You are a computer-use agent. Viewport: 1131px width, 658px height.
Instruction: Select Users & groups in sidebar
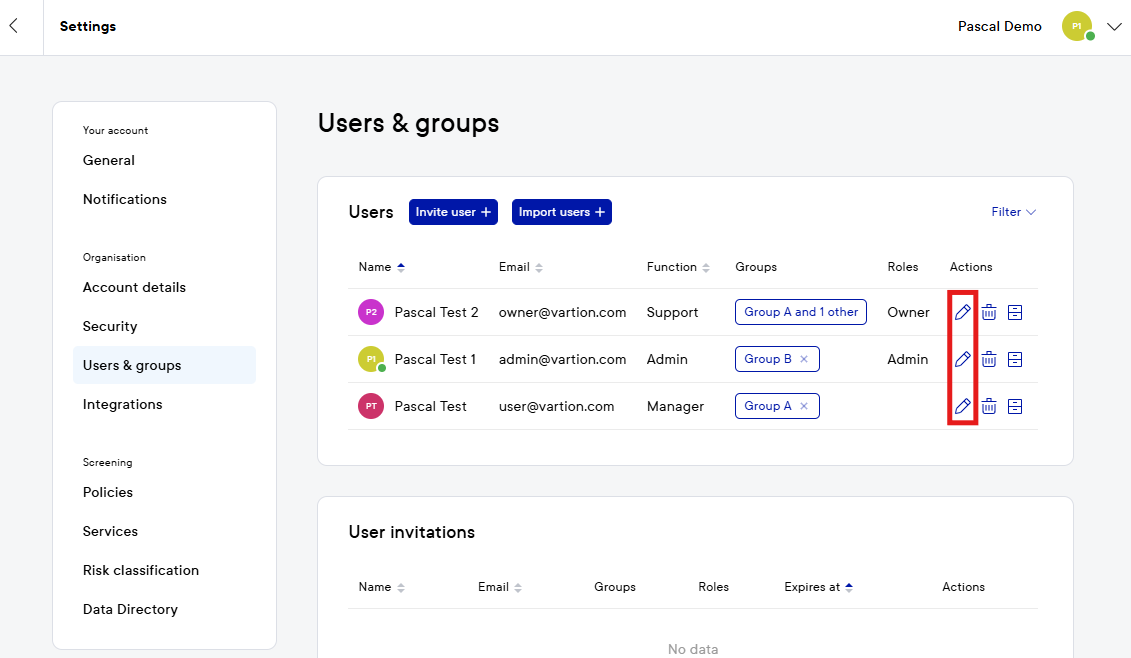[x=164, y=365]
